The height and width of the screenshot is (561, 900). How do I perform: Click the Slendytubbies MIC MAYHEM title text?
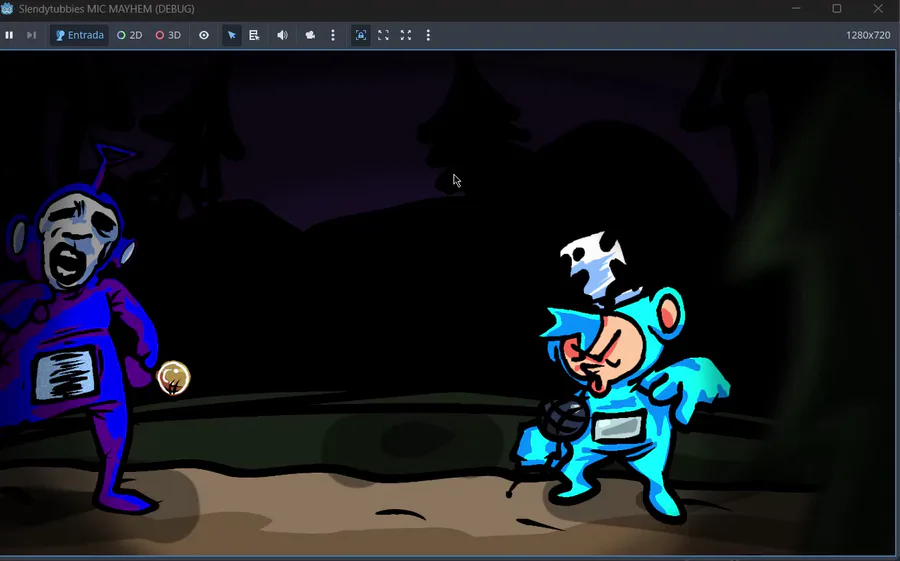107,9
